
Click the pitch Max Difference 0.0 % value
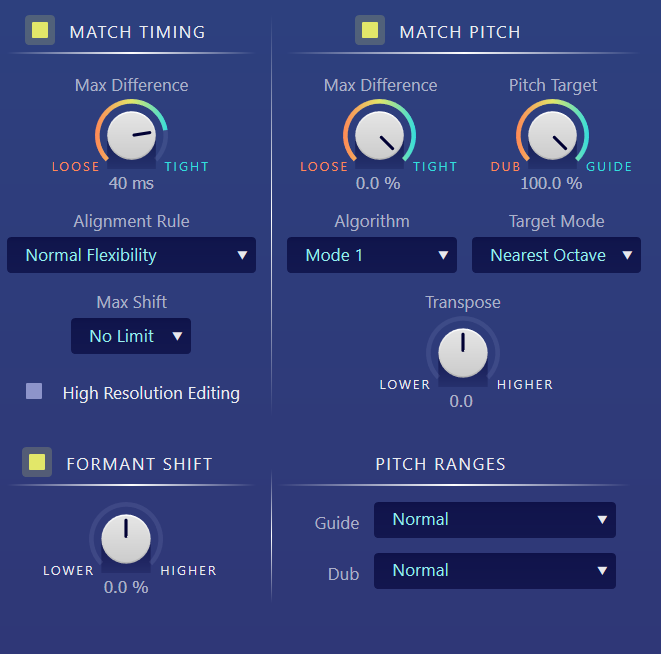pos(378,183)
